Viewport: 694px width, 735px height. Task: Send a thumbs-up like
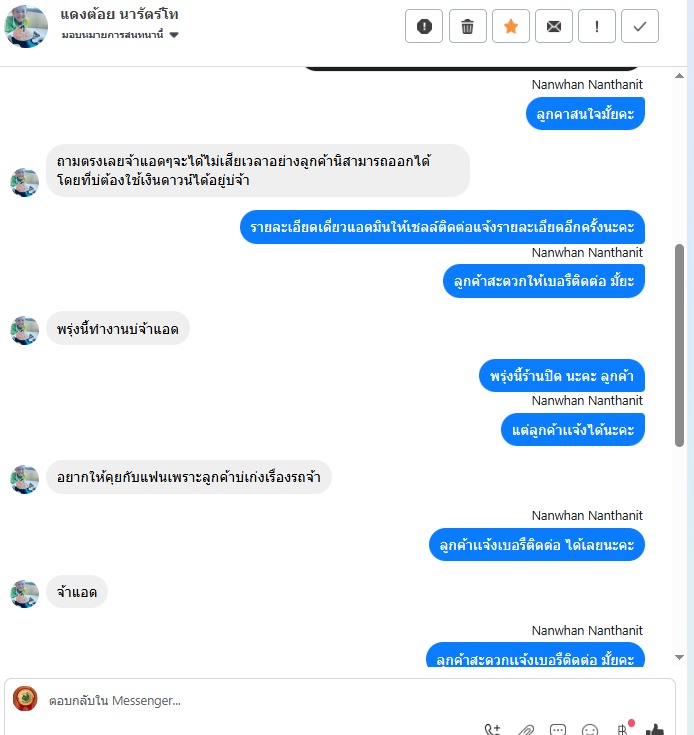pos(655,729)
